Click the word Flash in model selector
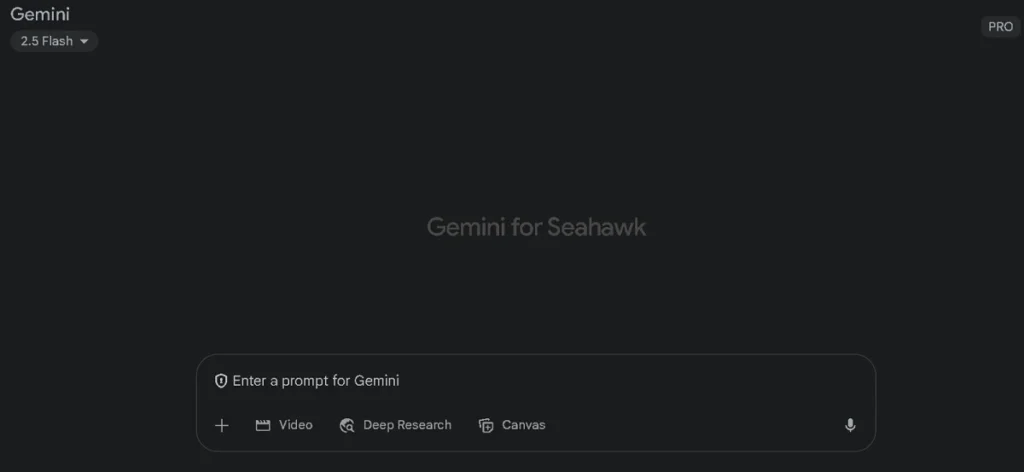 tap(57, 41)
